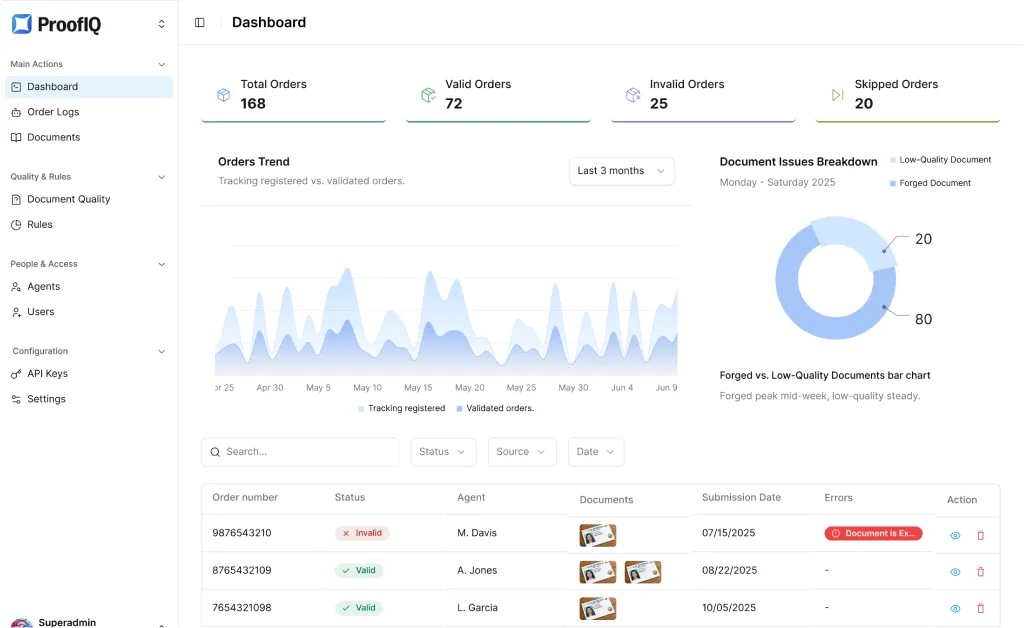The width and height of the screenshot is (1024, 628).
Task: Collapse the Quality & Rules section
Action: (161, 176)
